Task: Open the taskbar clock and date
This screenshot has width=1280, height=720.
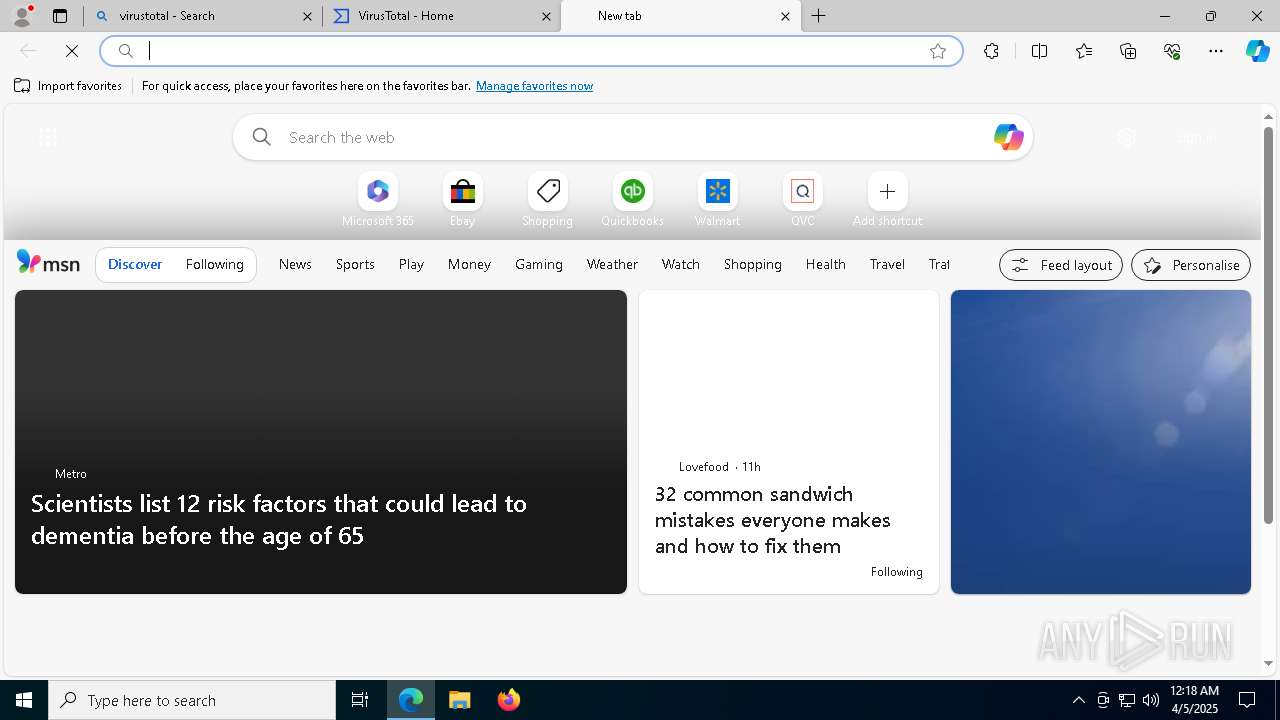Action: (x=1193, y=700)
